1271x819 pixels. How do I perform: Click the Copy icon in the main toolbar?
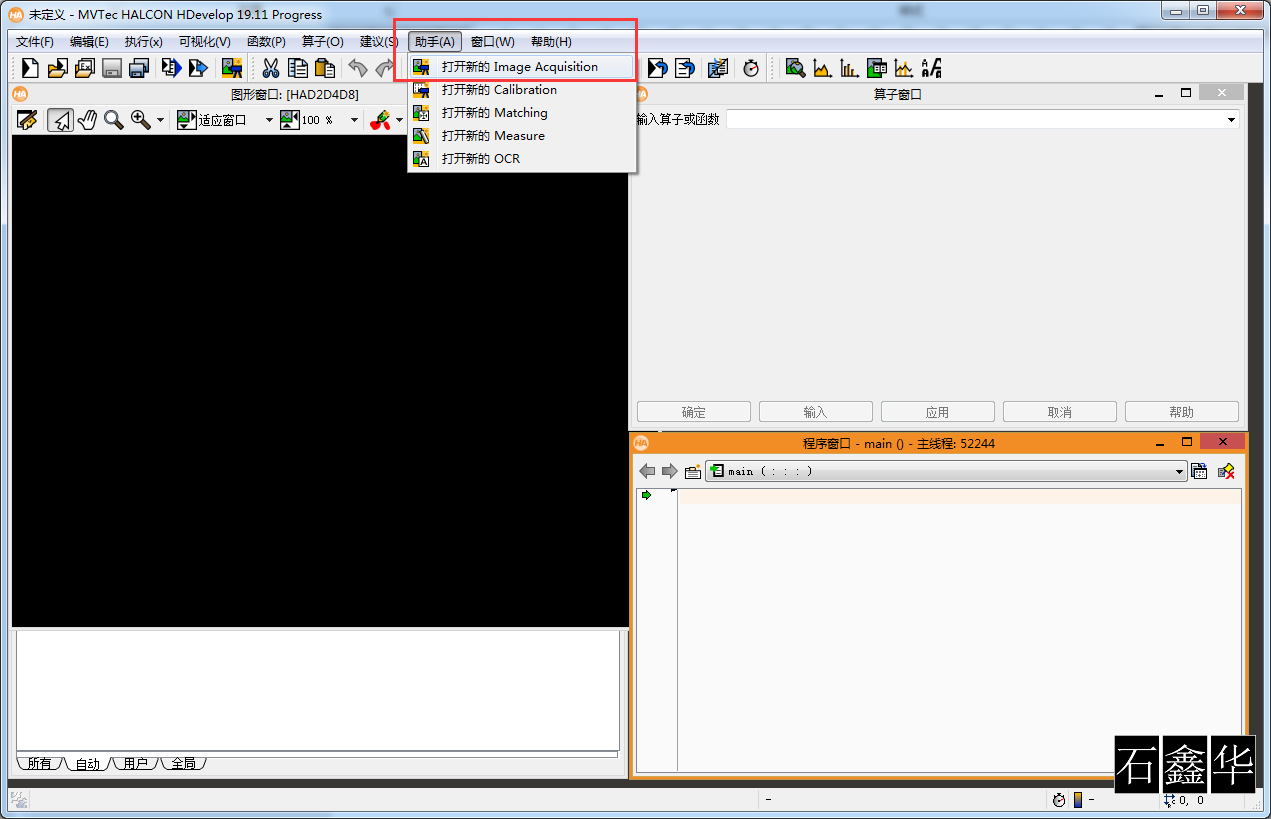point(298,68)
